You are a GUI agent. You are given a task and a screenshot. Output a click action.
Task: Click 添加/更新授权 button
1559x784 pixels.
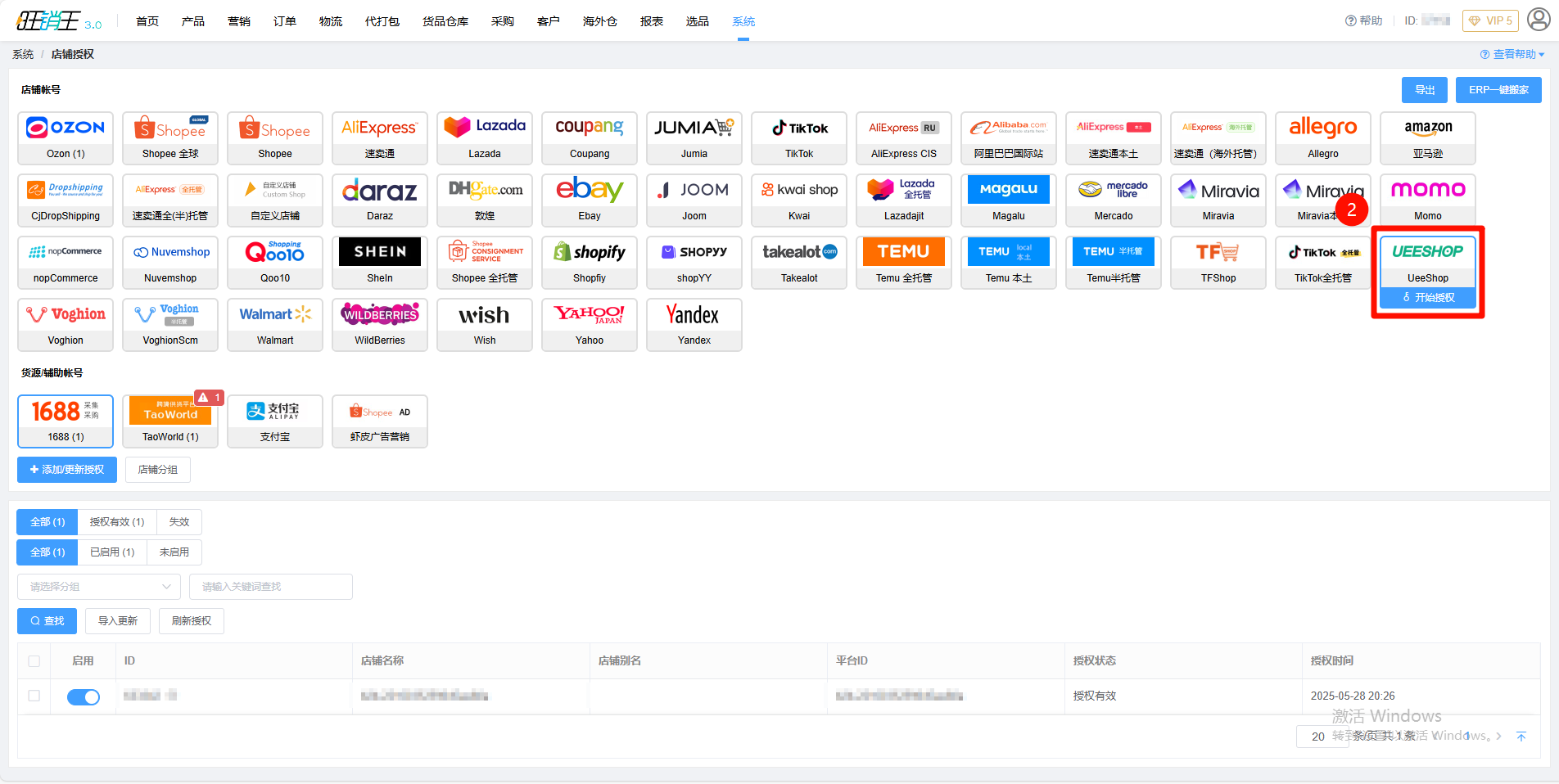coord(67,470)
